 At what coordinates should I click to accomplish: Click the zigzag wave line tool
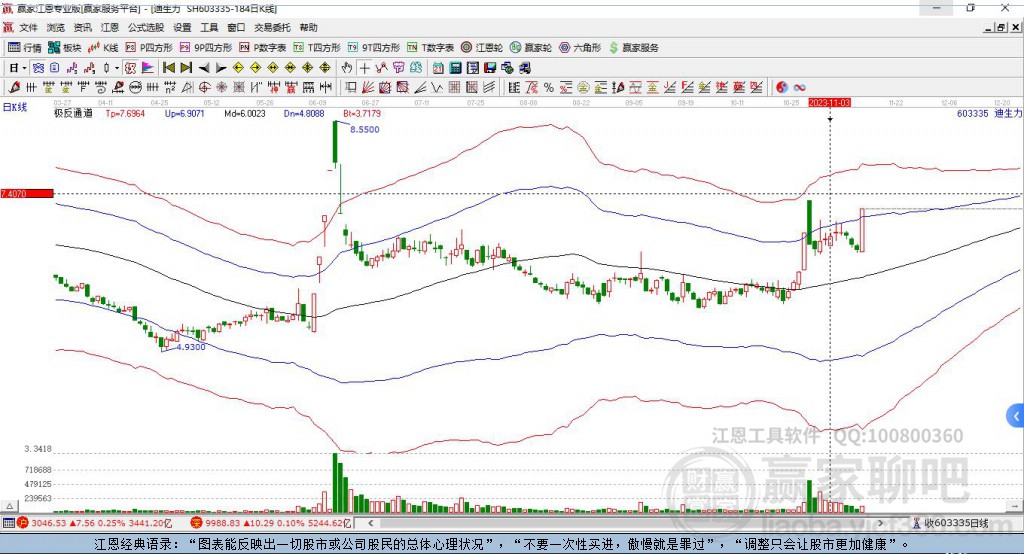(x=437, y=88)
